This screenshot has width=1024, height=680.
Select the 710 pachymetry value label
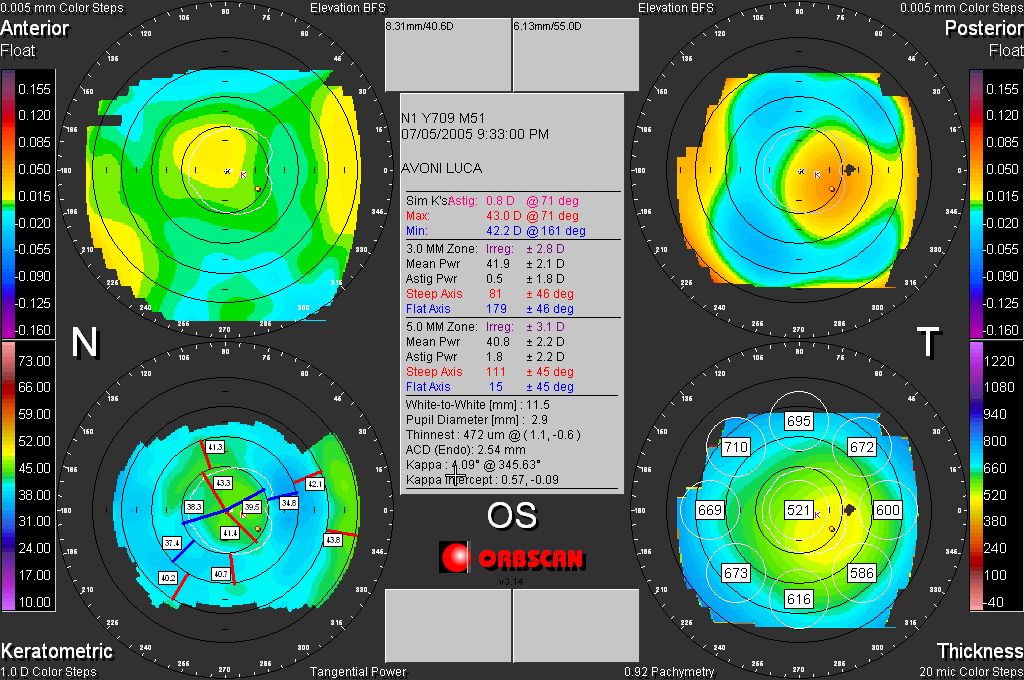click(736, 447)
